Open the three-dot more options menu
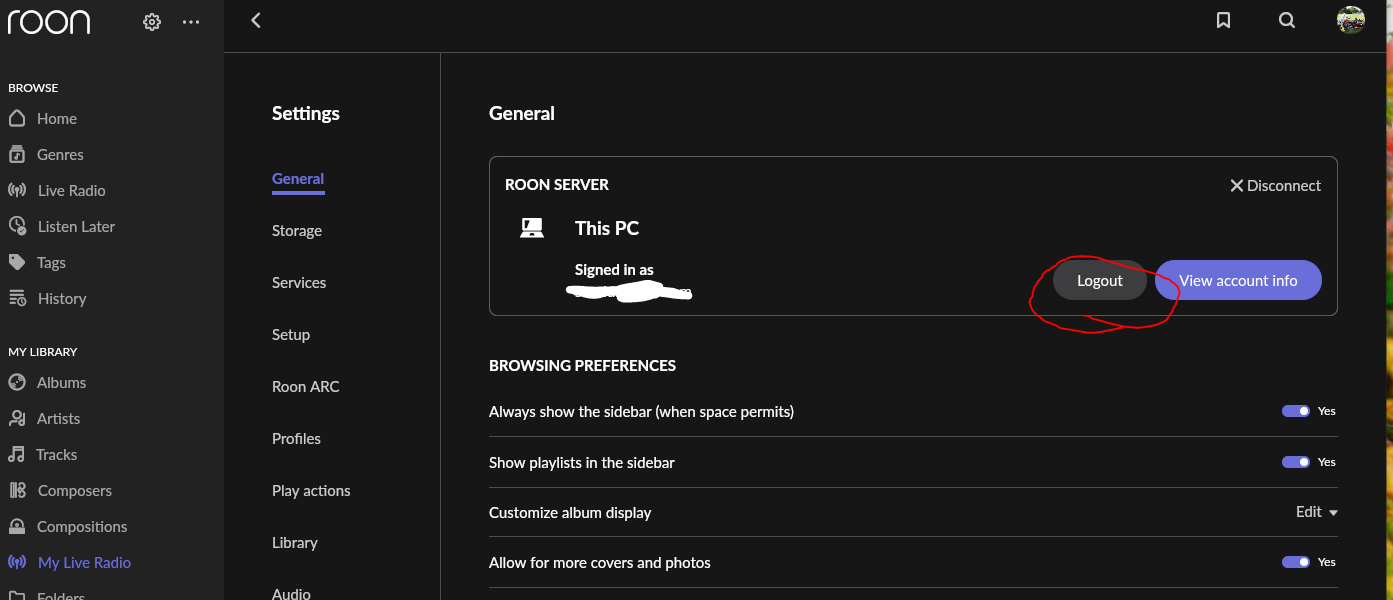1393x600 pixels. [191, 22]
